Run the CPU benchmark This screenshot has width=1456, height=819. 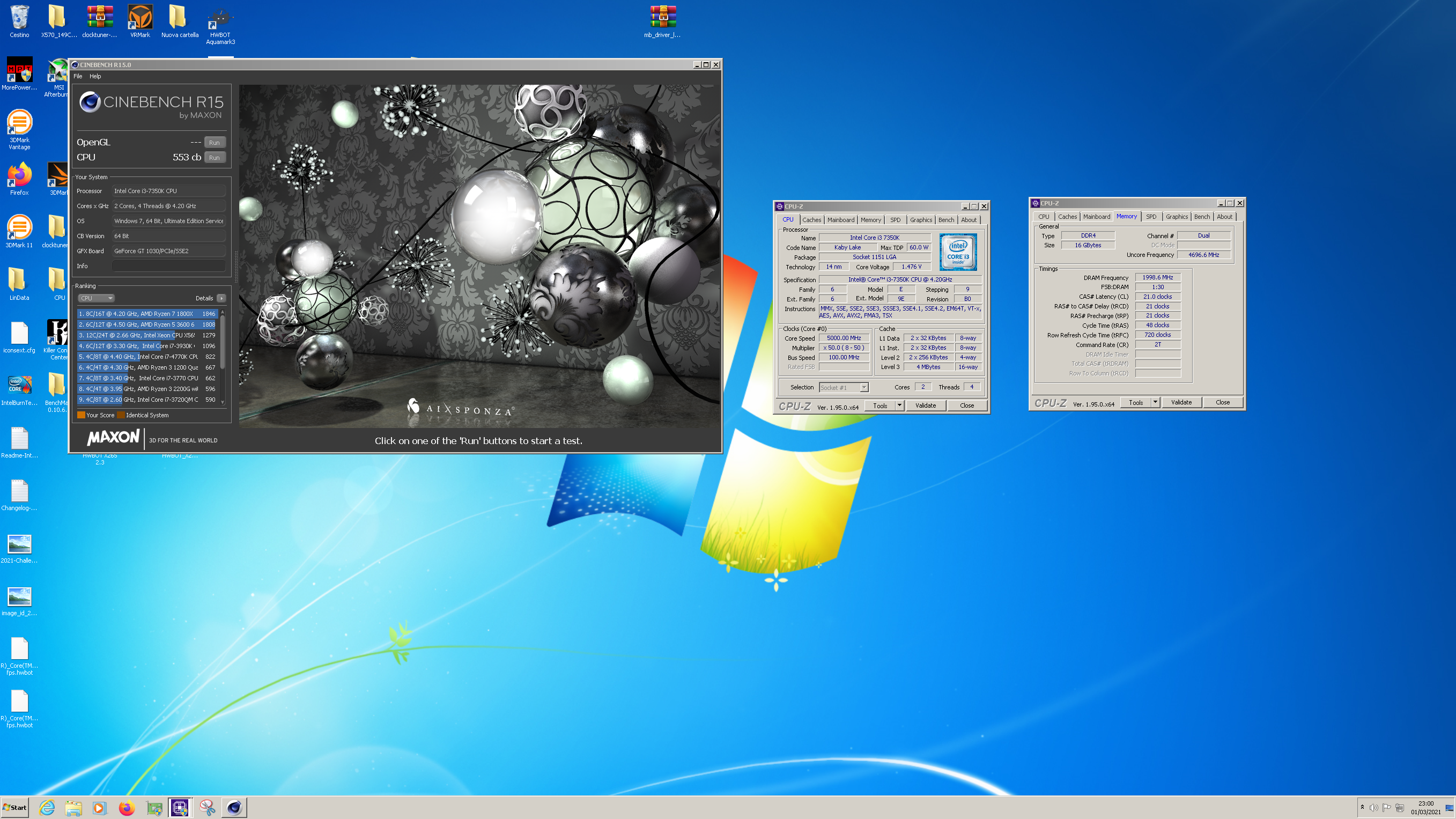tap(214, 158)
